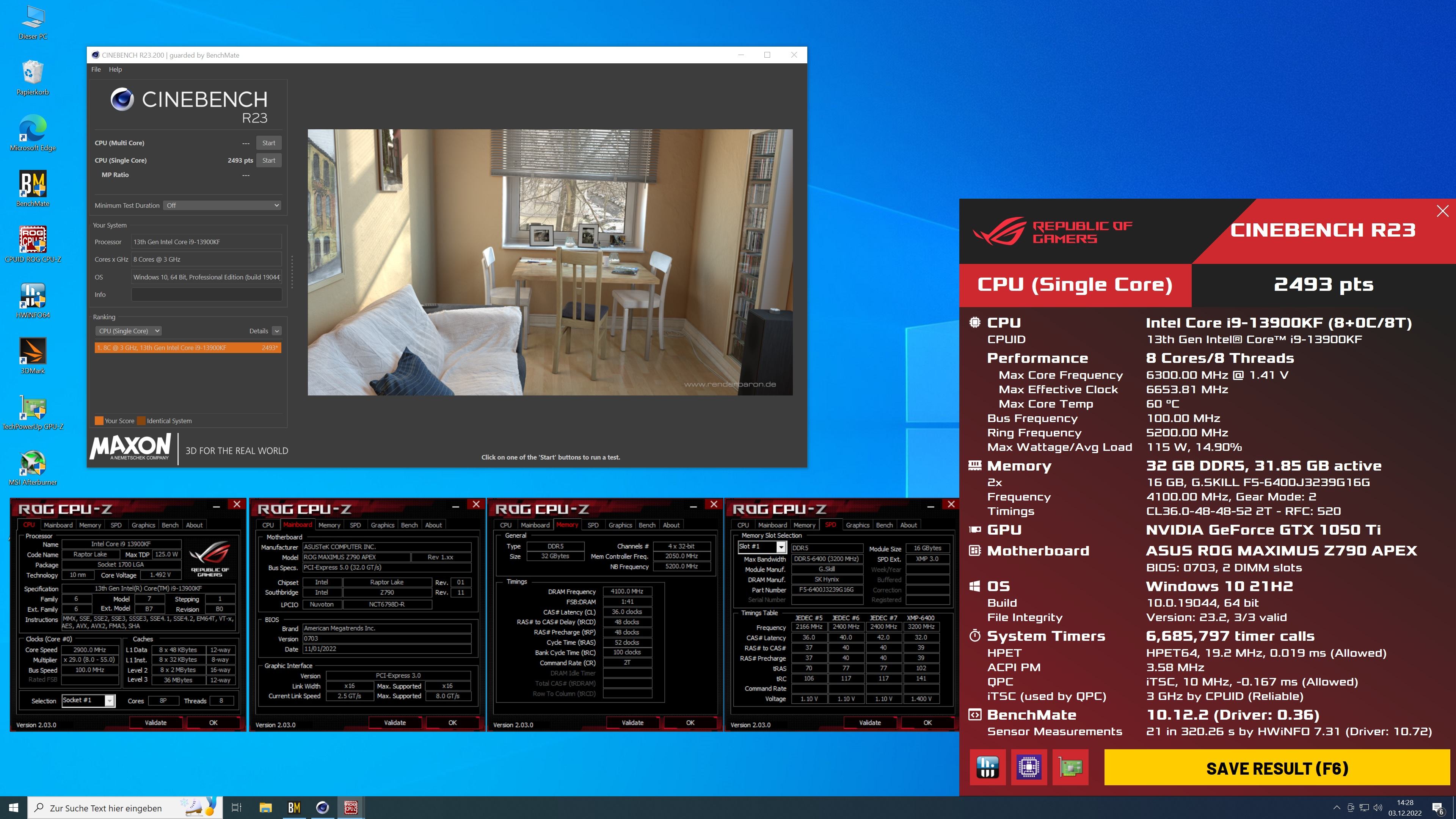Viewport: 1456px width, 819px height.
Task: Open the Help menu in Cinebench
Action: [x=115, y=69]
